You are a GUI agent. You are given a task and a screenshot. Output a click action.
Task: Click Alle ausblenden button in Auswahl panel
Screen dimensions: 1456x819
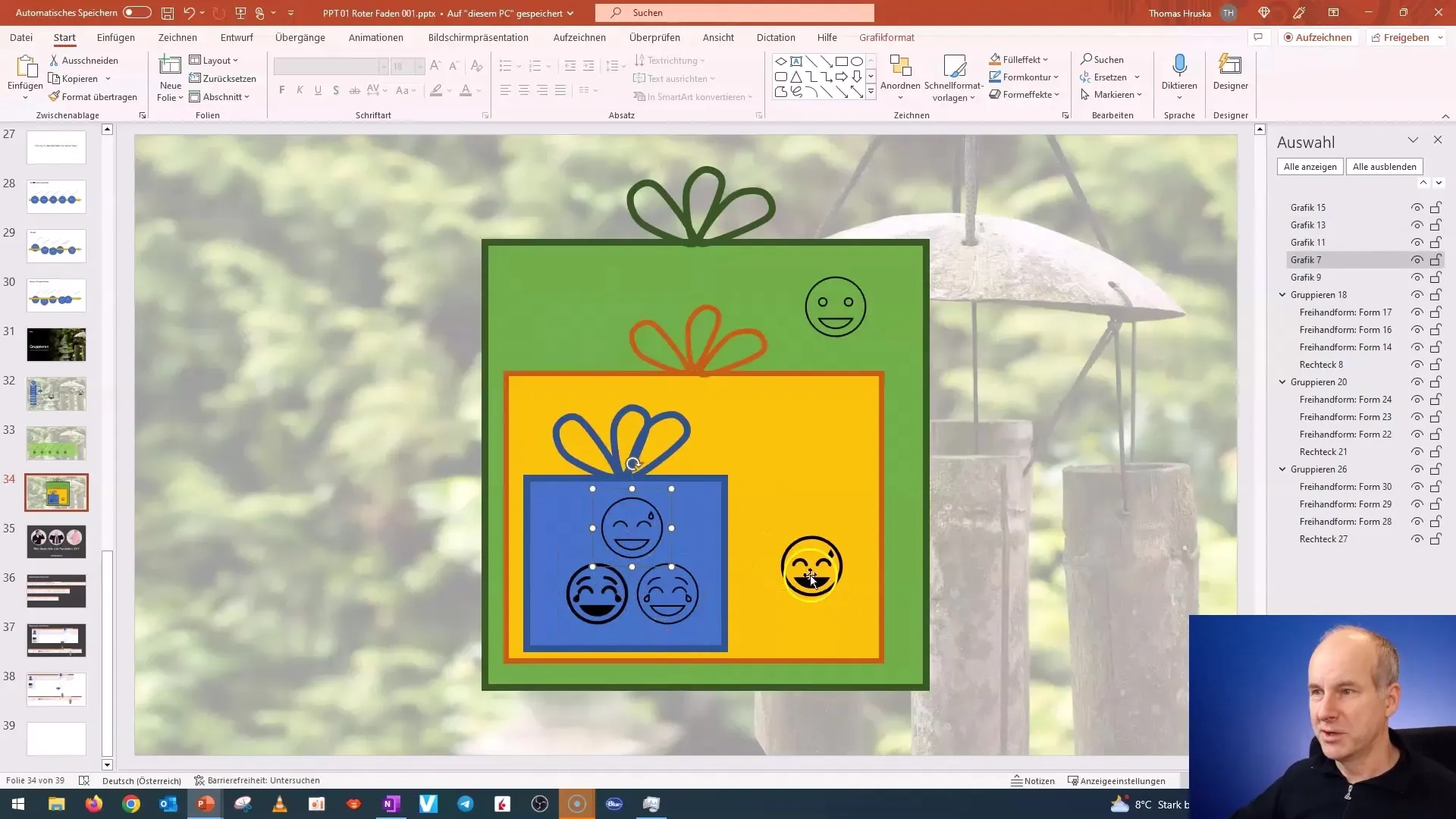click(1384, 166)
